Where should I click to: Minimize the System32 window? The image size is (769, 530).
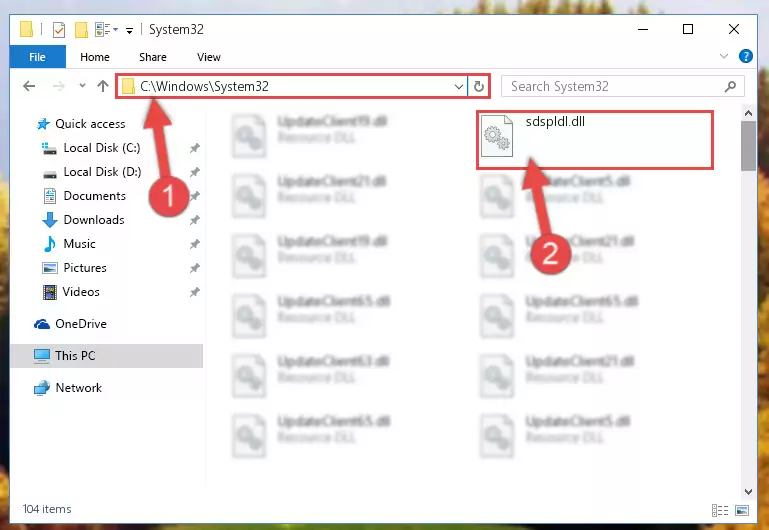(x=643, y=29)
